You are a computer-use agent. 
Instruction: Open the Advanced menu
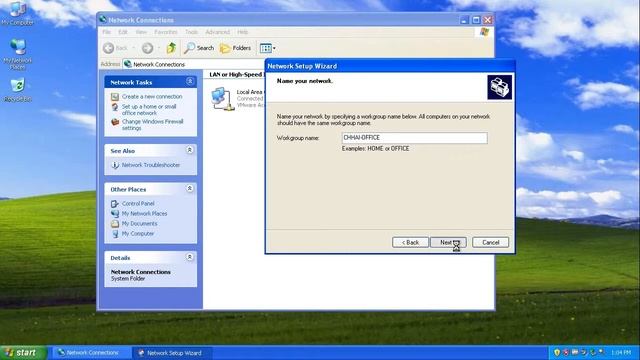[x=218, y=32]
